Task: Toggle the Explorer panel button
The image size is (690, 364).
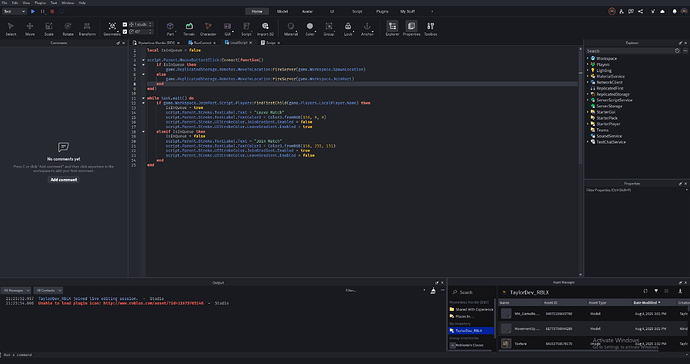Action: (x=393, y=29)
